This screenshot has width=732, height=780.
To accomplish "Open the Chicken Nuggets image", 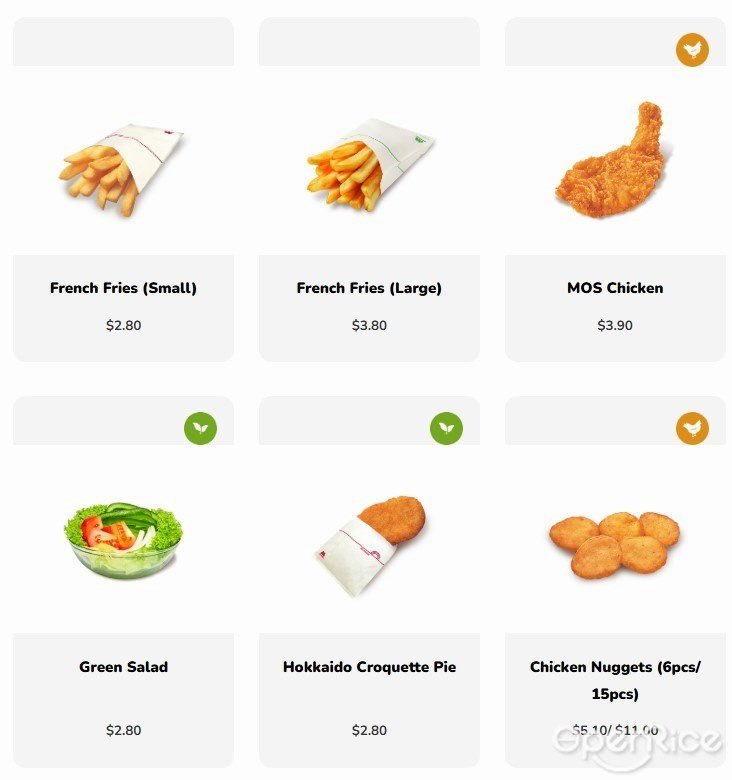I will click(615, 545).
